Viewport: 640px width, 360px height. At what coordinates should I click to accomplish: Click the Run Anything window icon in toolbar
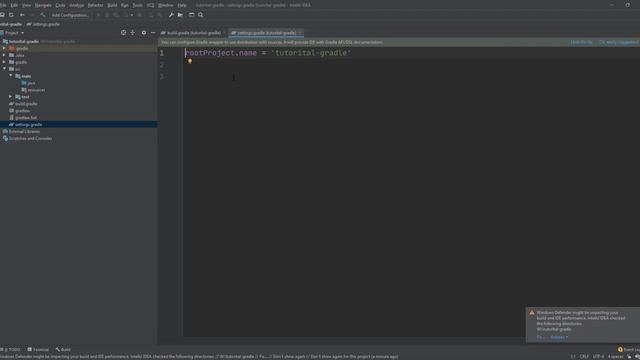point(191,15)
